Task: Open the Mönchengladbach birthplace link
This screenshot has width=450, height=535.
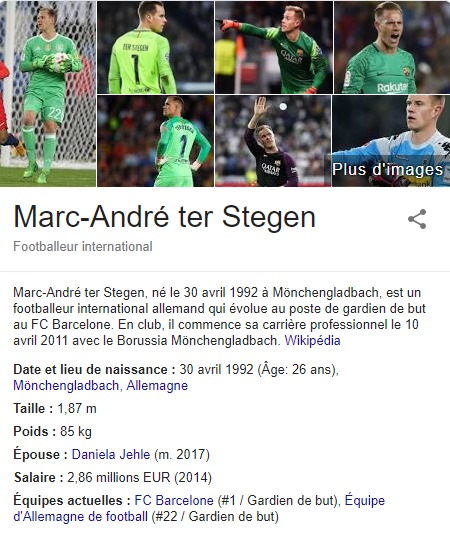Action: pyautogui.click(x=66, y=386)
